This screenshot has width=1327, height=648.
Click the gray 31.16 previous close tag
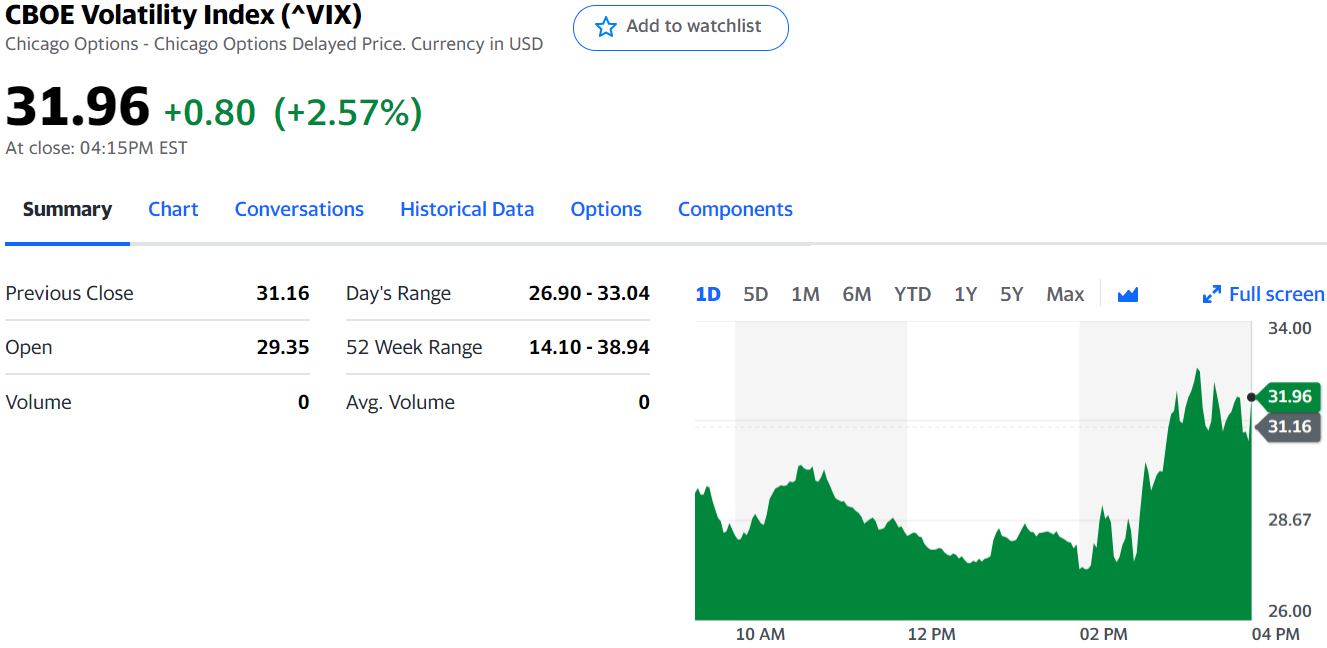click(x=1287, y=427)
